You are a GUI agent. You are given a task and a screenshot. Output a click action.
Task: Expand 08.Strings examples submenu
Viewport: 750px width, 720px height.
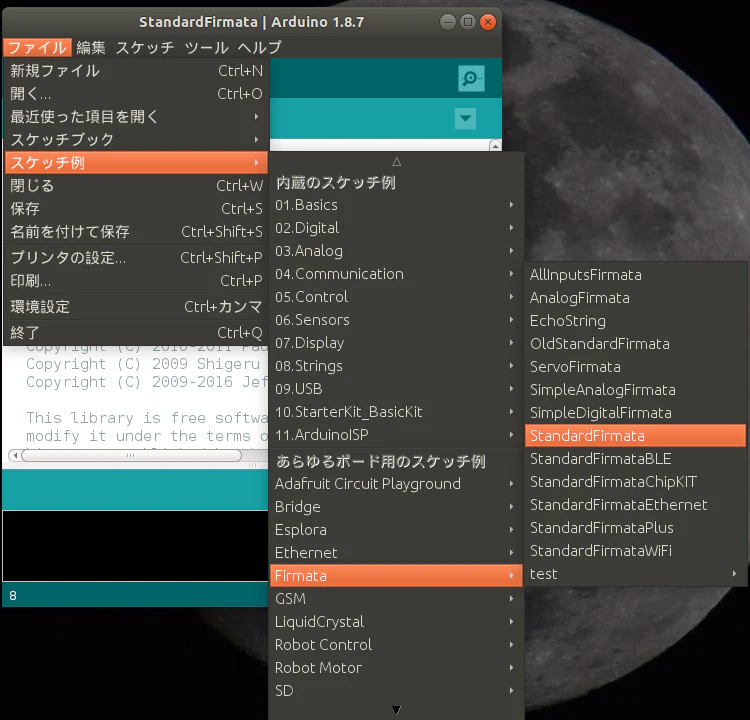(396, 366)
